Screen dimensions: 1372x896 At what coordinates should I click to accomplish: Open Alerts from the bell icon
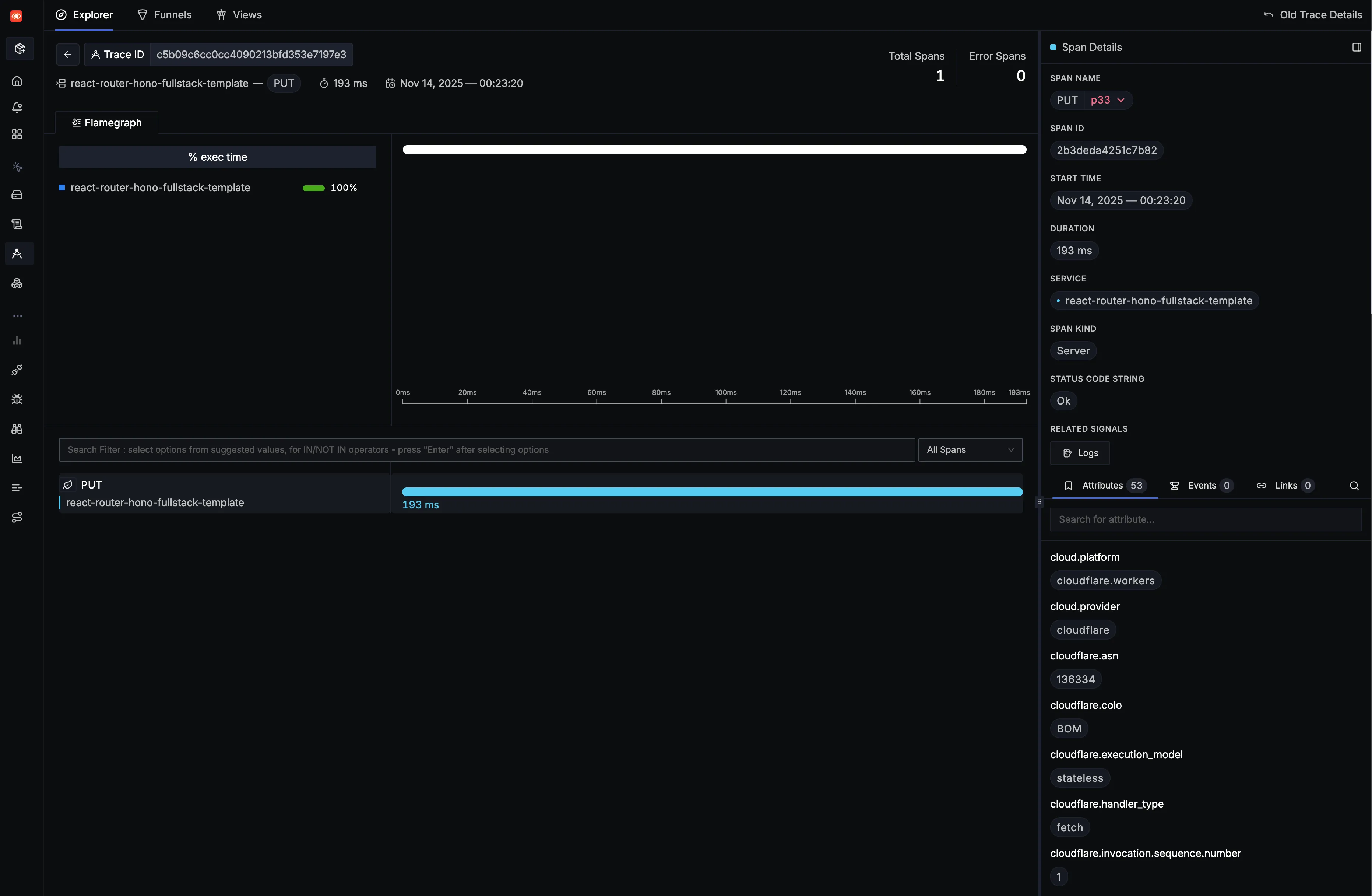pyautogui.click(x=17, y=107)
